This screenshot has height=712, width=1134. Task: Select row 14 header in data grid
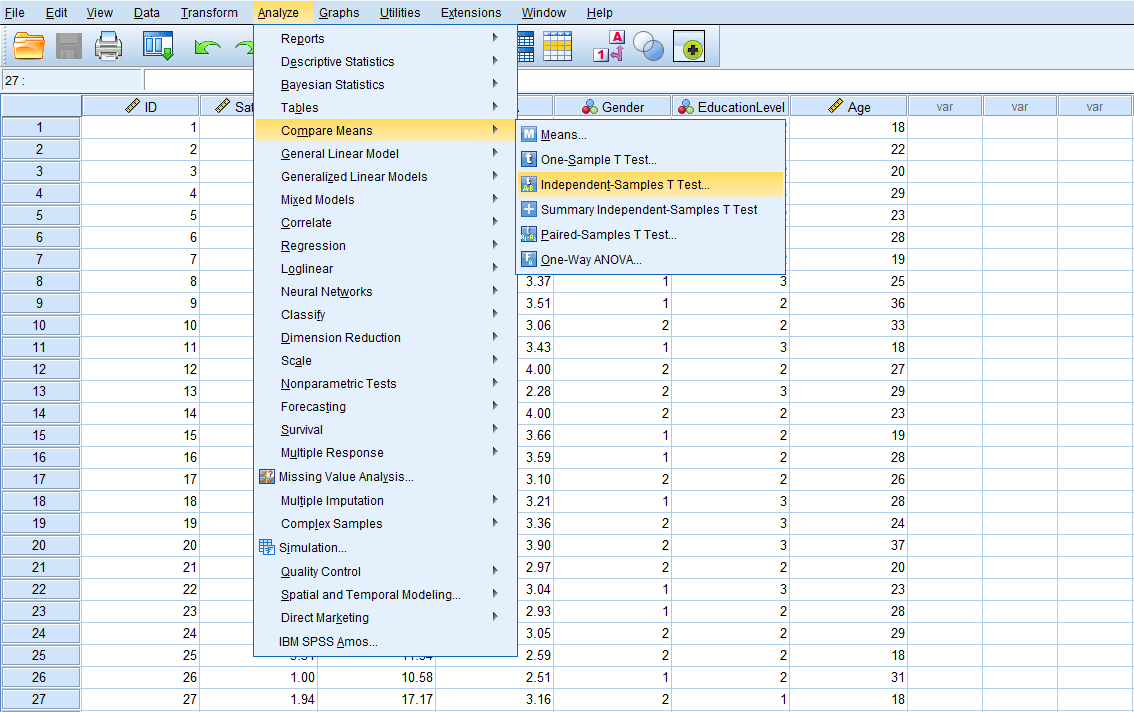tap(40, 413)
